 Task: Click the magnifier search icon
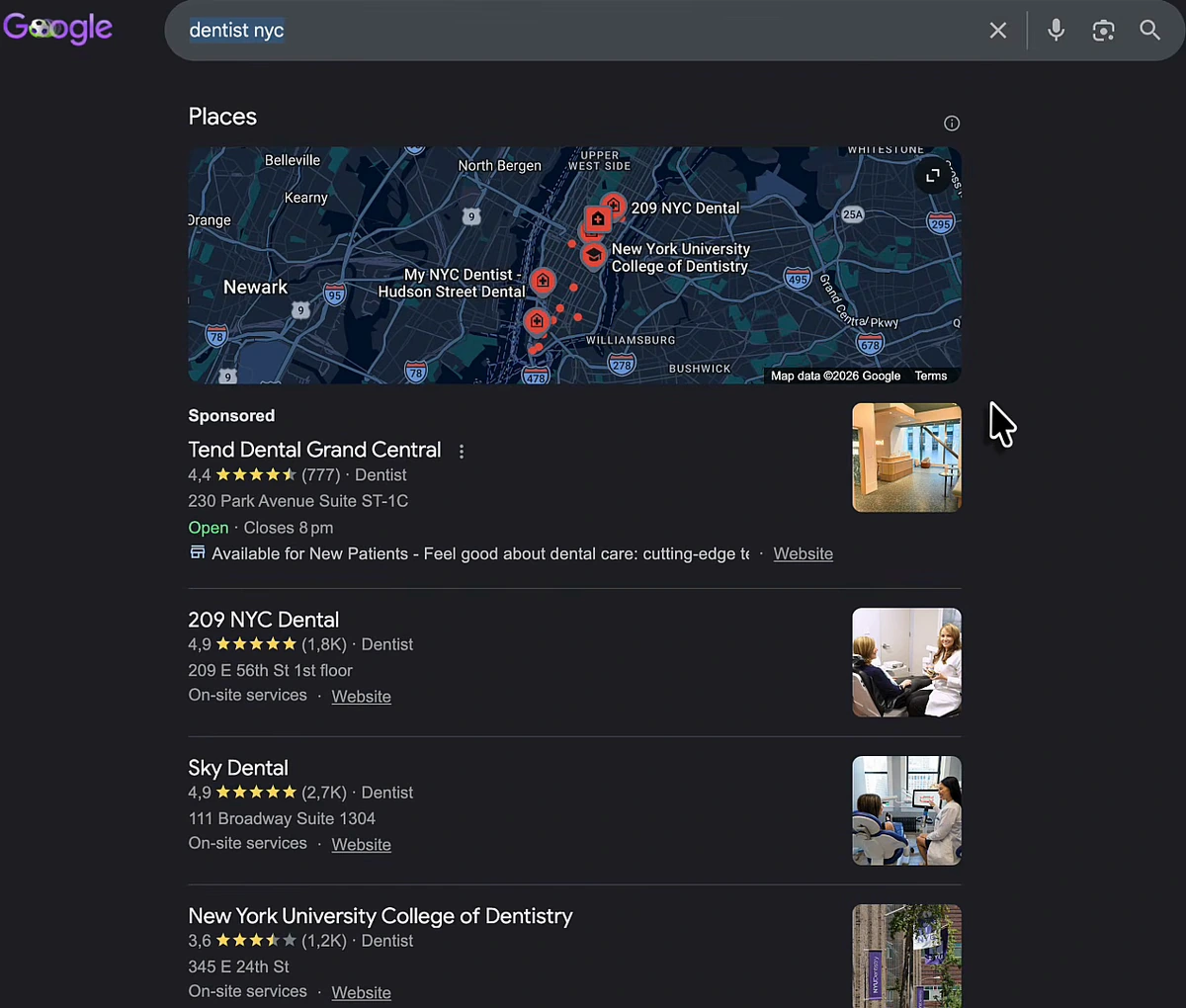[x=1149, y=30]
